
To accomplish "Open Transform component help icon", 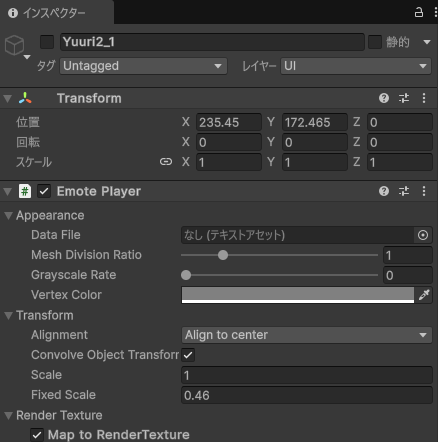I will click(x=384, y=98).
